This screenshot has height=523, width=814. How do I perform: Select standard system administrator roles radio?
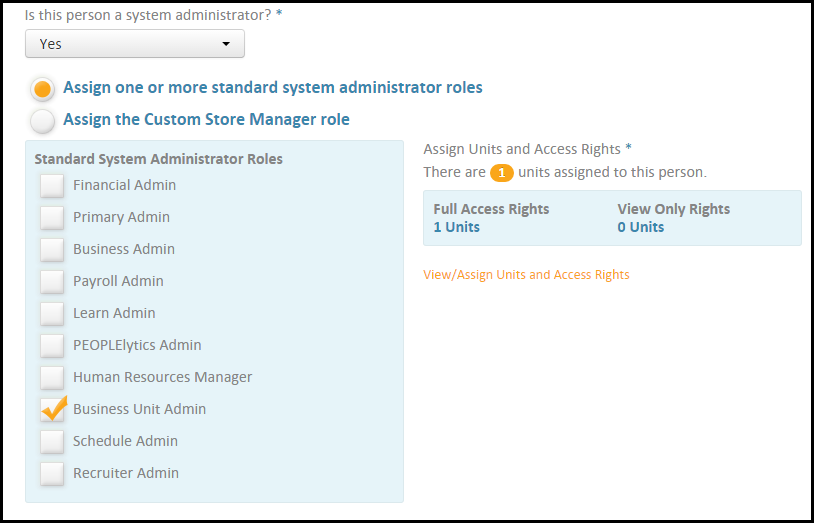click(x=42, y=89)
